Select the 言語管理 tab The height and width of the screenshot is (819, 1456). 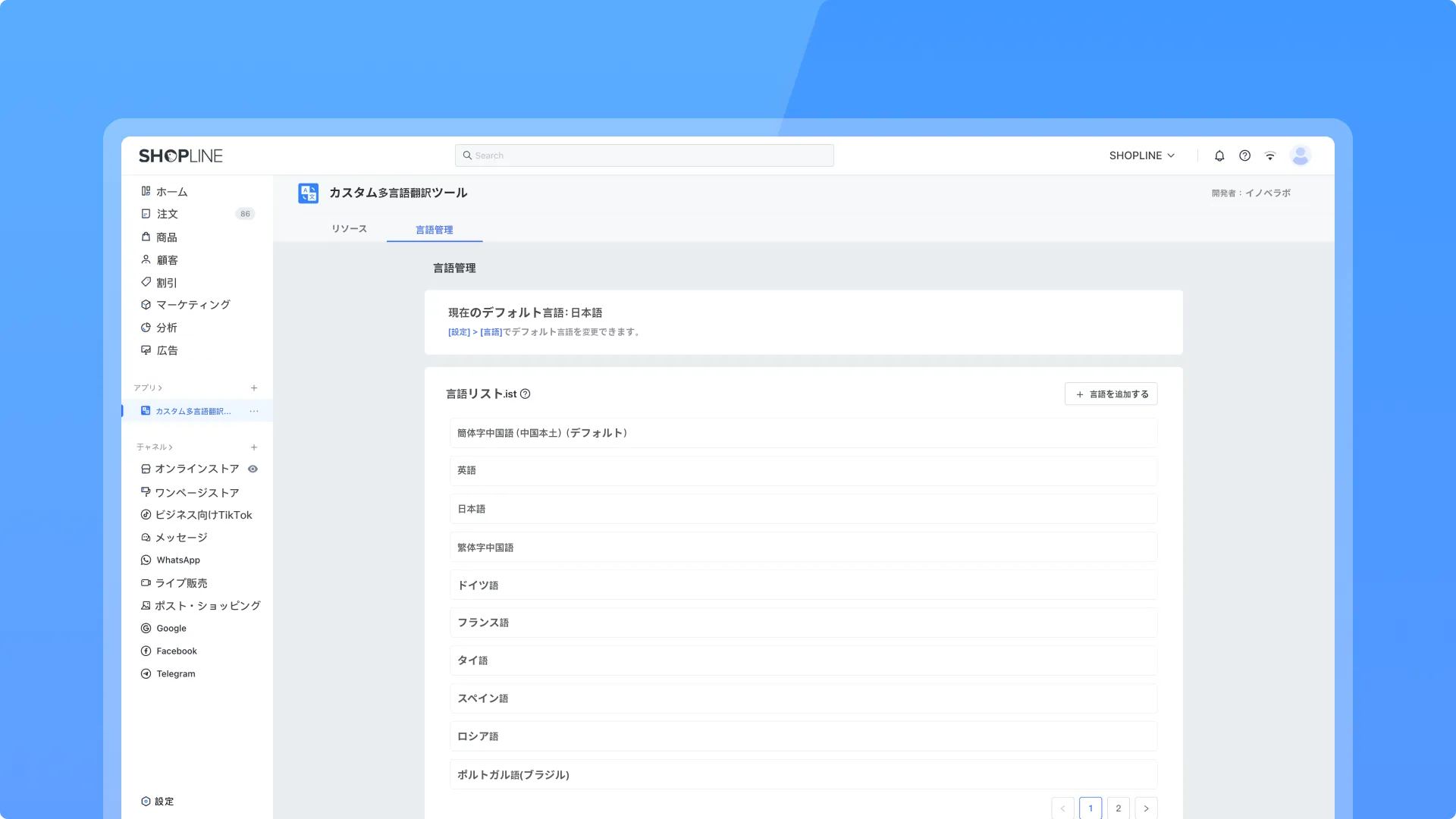(435, 230)
